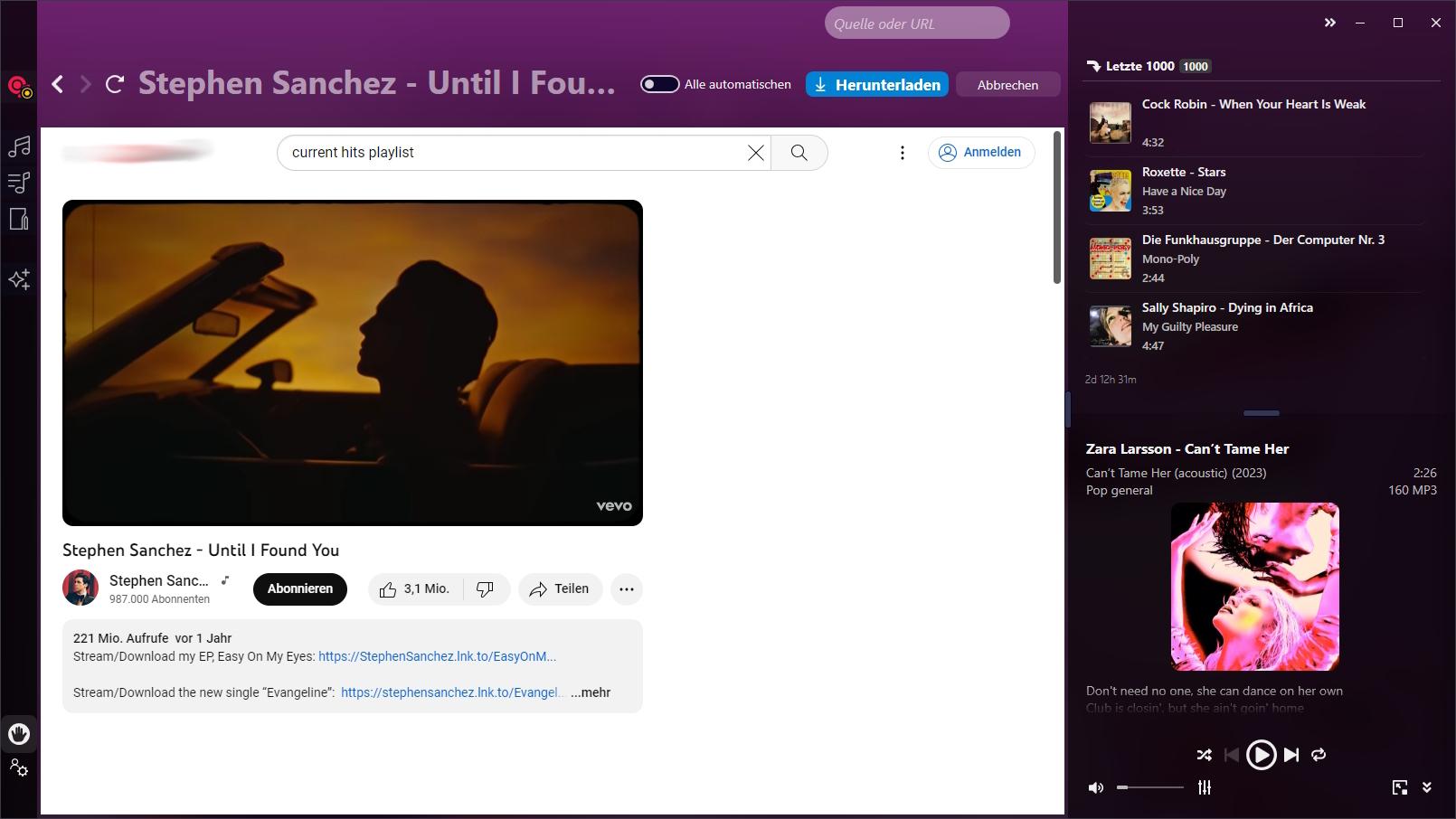This screenshot has width=1456, height=819.
Task: Click the 2d 12h 31m duration text
Action: click(1111, 380)
